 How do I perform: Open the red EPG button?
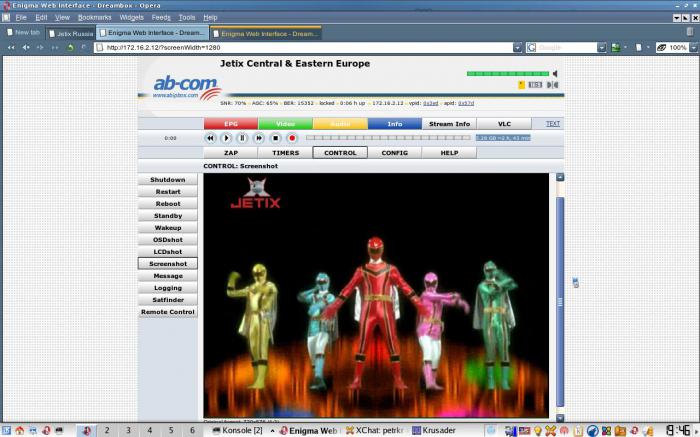(x=231, y=124)
